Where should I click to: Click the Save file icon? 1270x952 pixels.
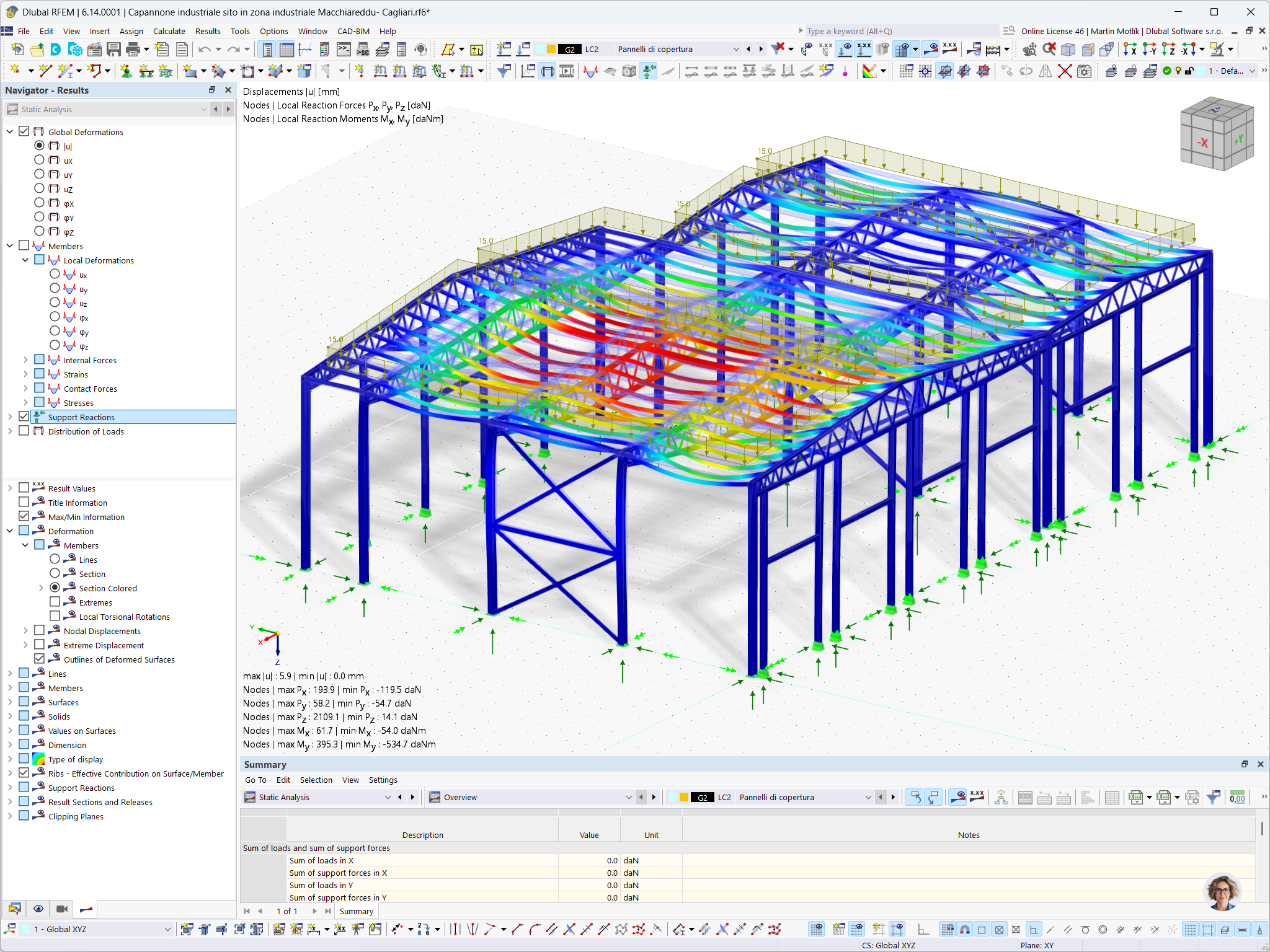[113, 50]
